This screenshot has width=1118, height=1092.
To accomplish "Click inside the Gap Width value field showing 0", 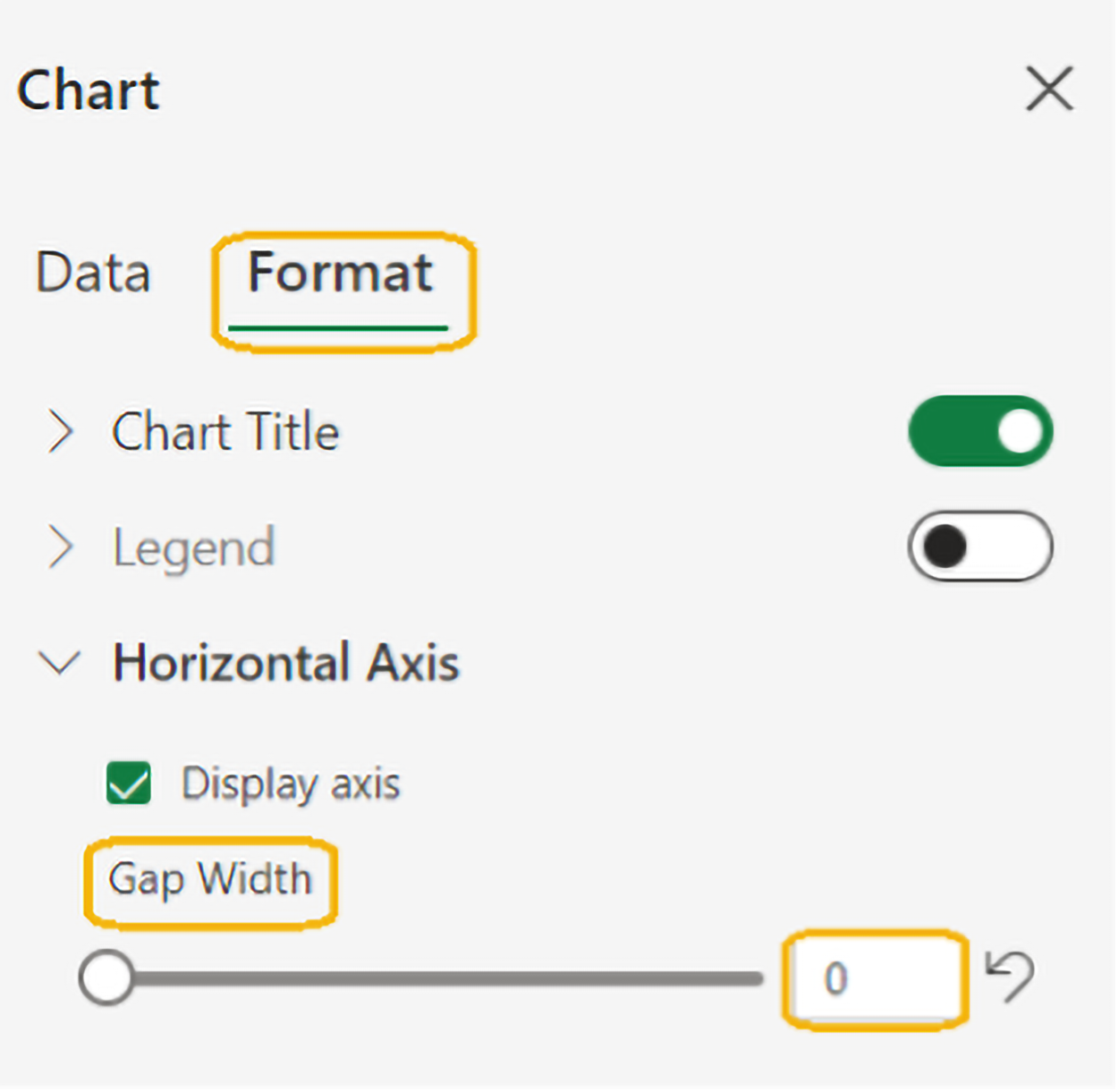I will click(874, 978).
